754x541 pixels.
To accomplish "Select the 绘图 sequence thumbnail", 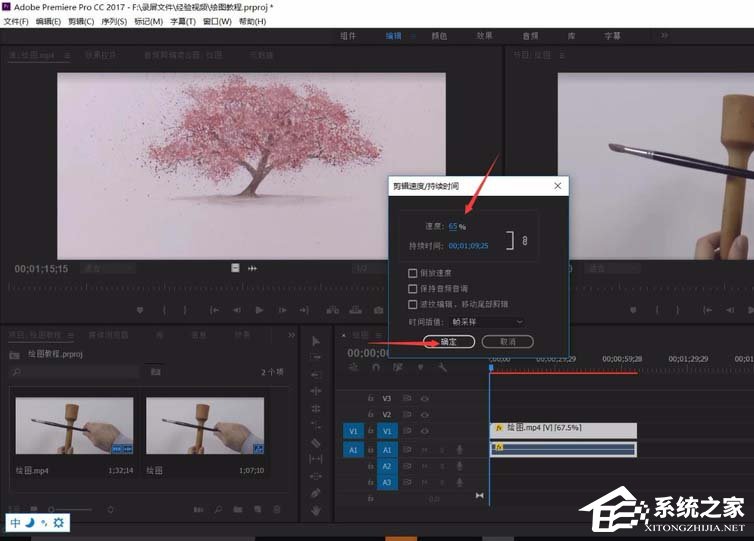I will tap(205, 426).
